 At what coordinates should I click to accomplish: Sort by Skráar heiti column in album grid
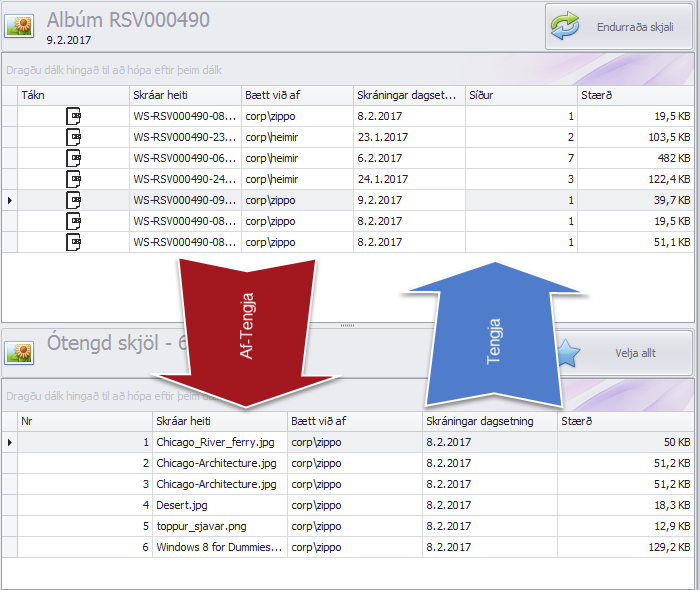coord(184,95)
